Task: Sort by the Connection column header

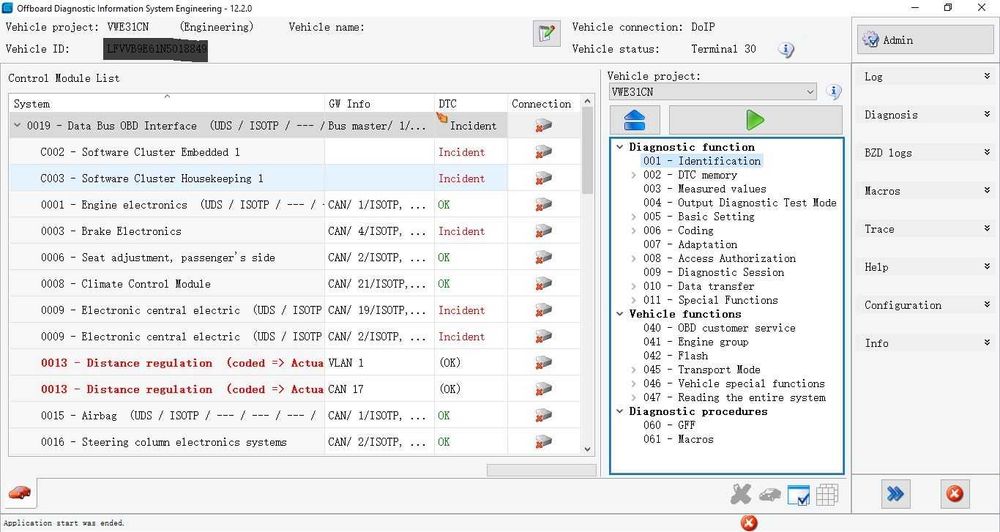Action: [544, 103]
